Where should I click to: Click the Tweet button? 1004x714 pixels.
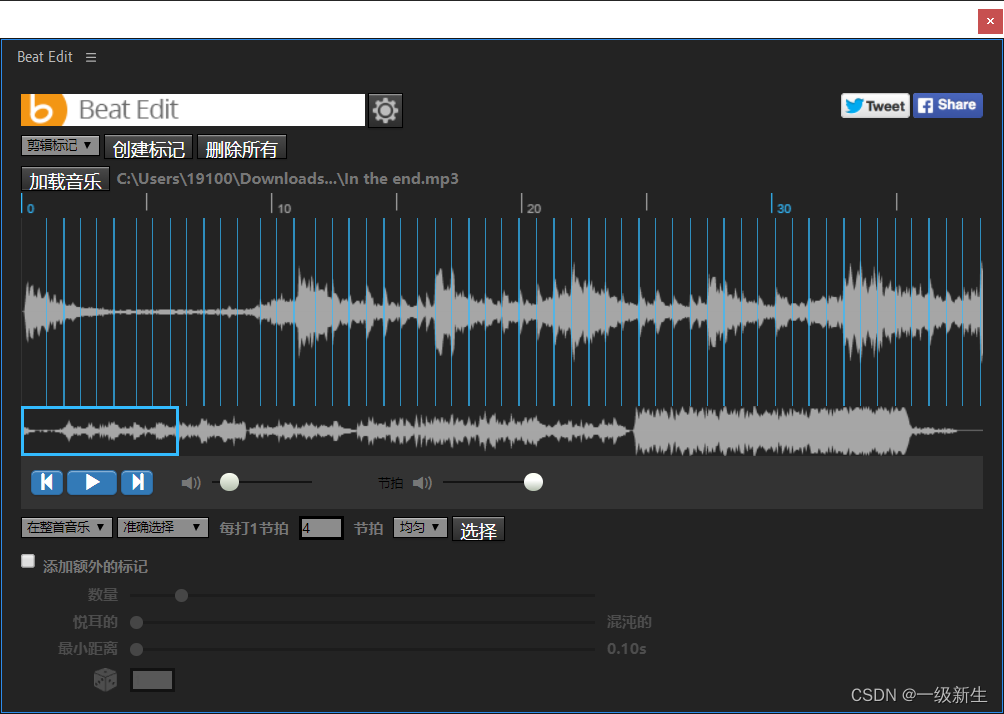(x=875, y=106)
